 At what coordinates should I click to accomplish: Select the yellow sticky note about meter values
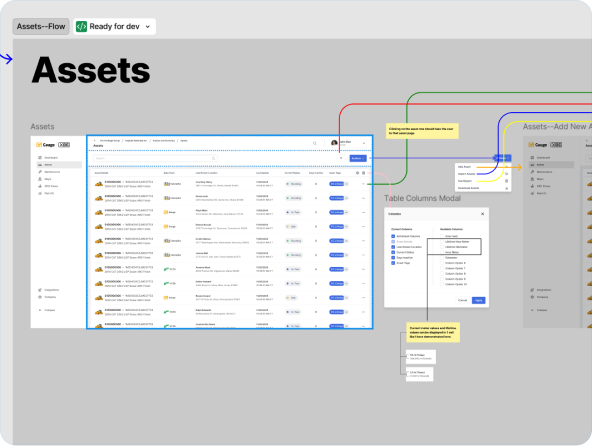coord(433,332)
